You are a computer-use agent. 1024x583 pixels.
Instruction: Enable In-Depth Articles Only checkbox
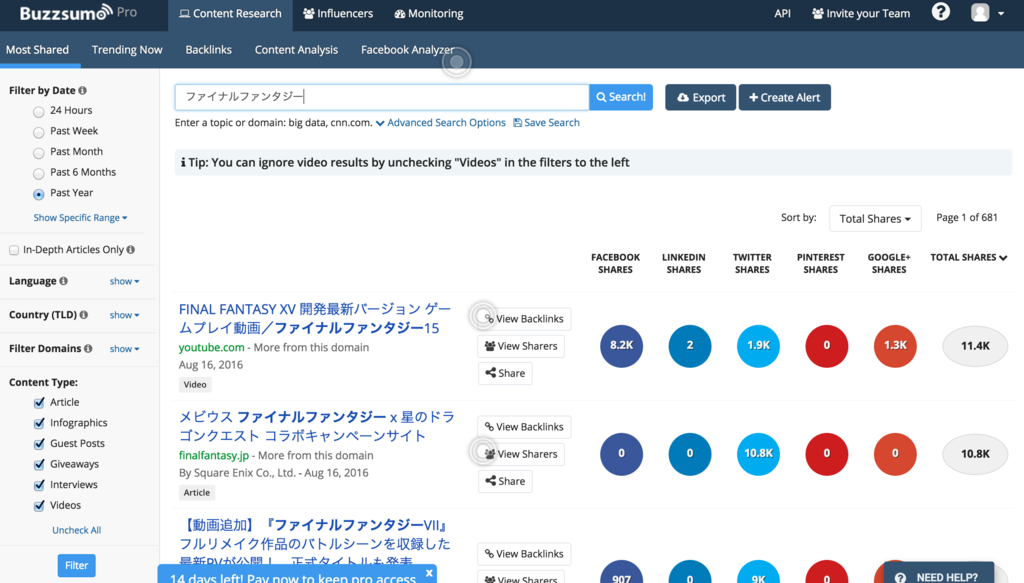point(14,250)
